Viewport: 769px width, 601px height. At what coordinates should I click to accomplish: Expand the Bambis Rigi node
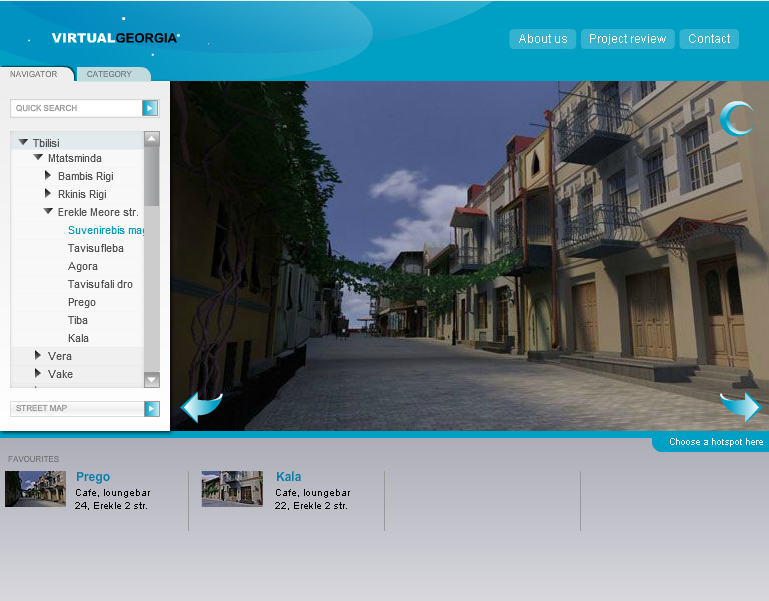click(48, 175)
